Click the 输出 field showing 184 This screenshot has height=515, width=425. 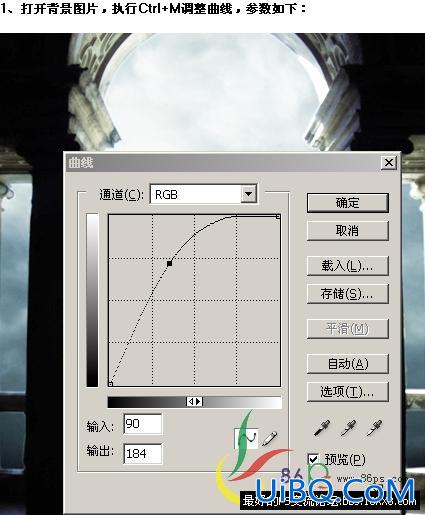(143, 453)
